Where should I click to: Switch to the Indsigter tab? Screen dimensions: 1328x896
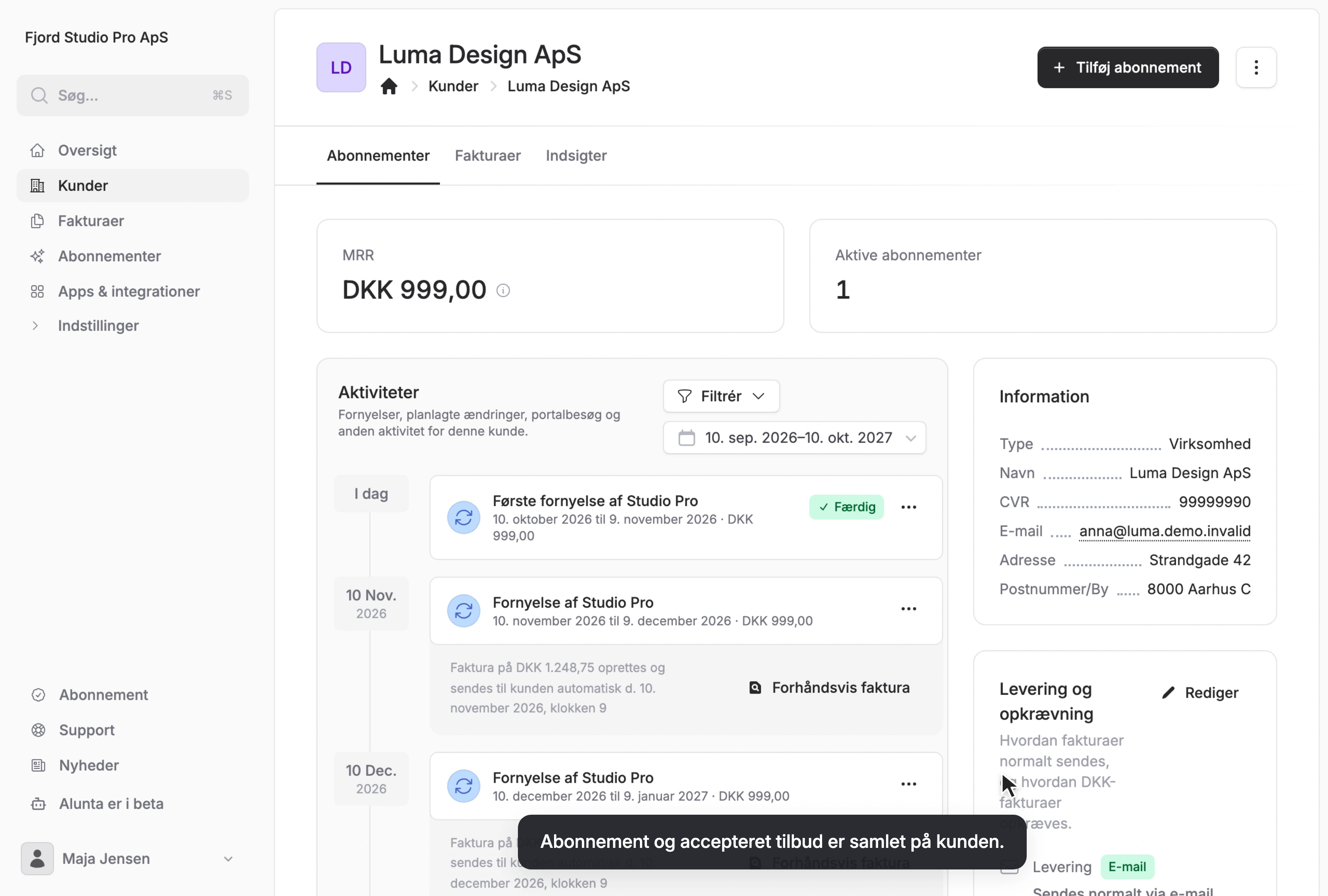576,156
